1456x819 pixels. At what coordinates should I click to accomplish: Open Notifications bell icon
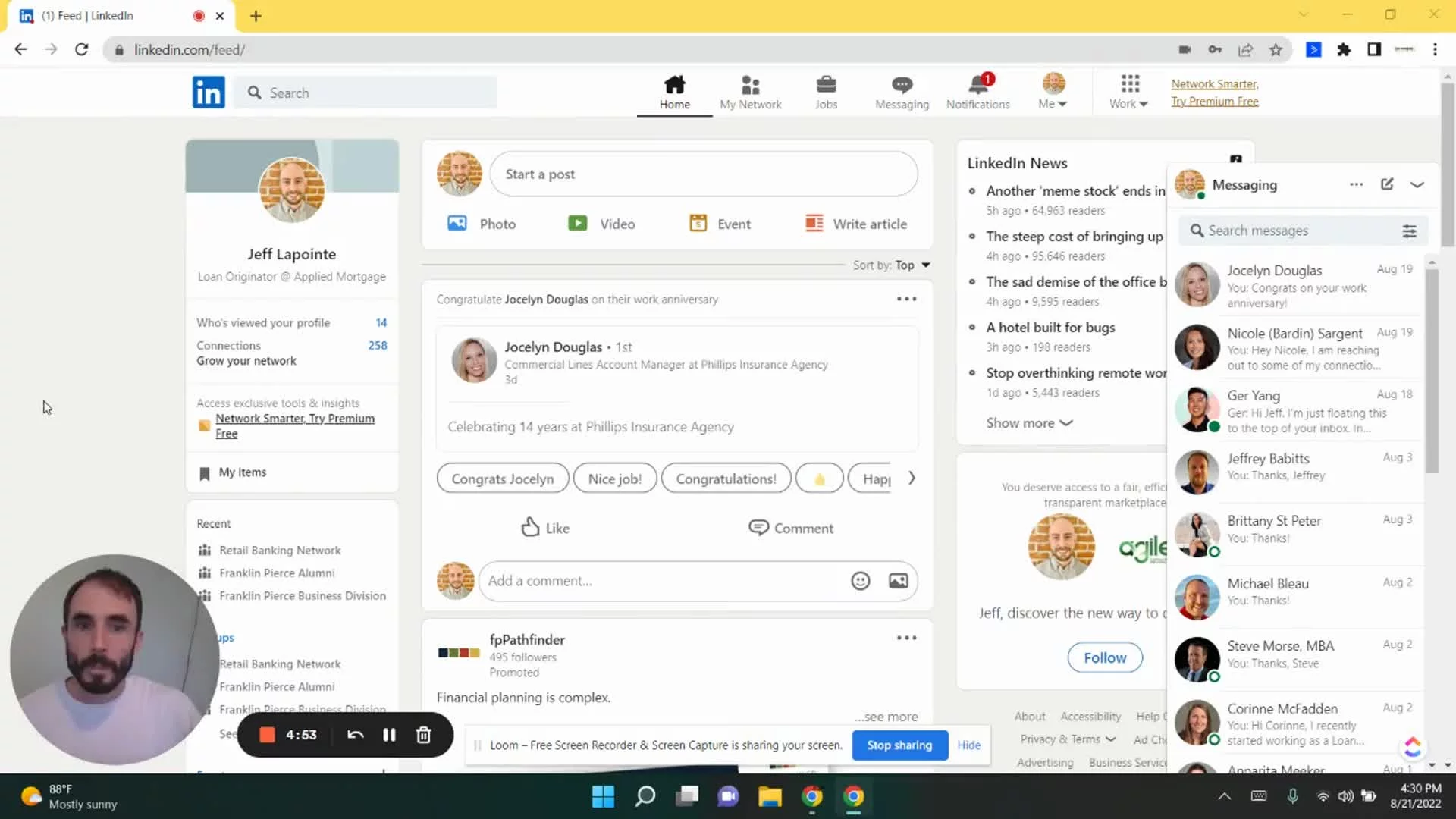click(x=978, y=84)
